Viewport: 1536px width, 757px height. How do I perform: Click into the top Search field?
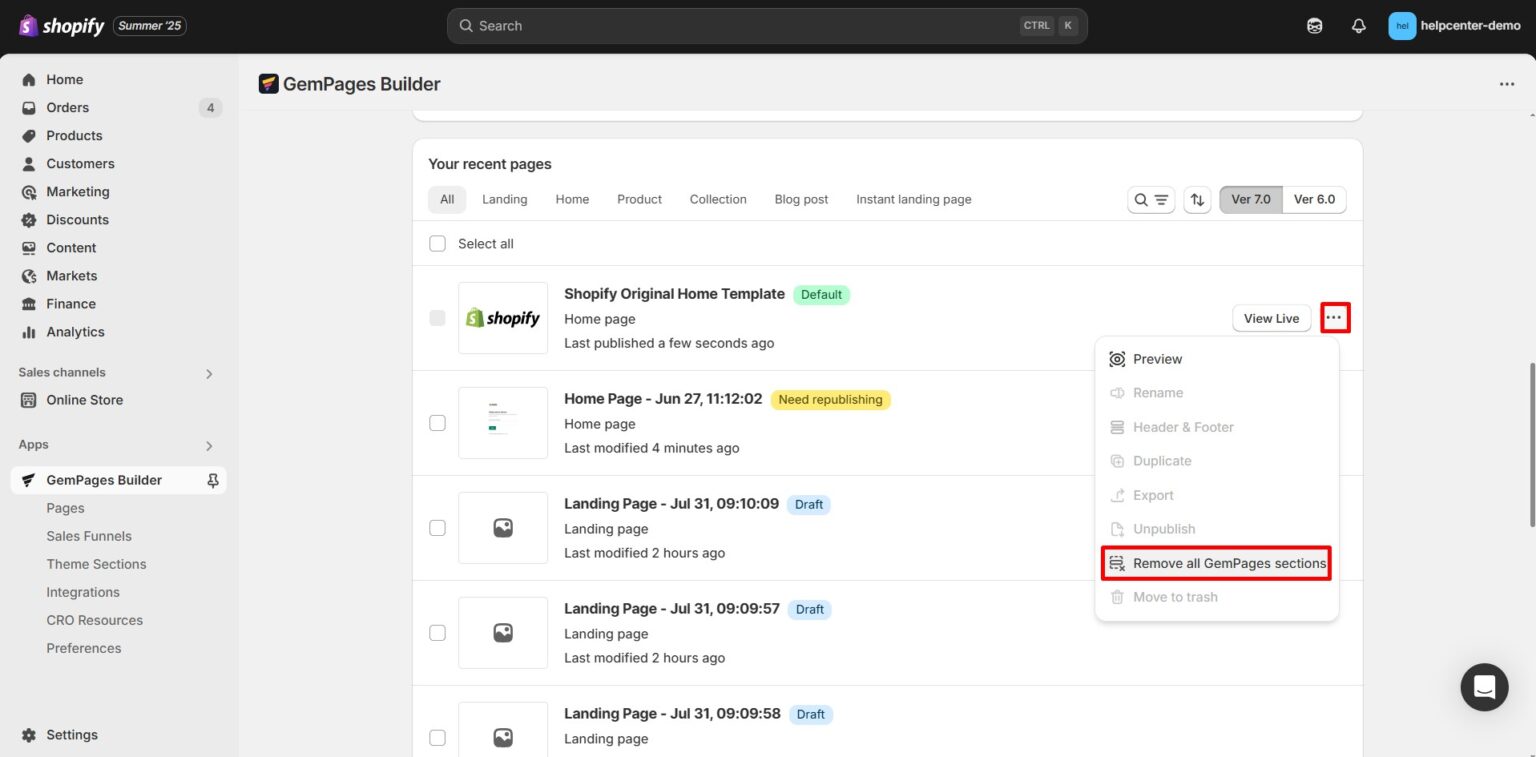(767, 25)
